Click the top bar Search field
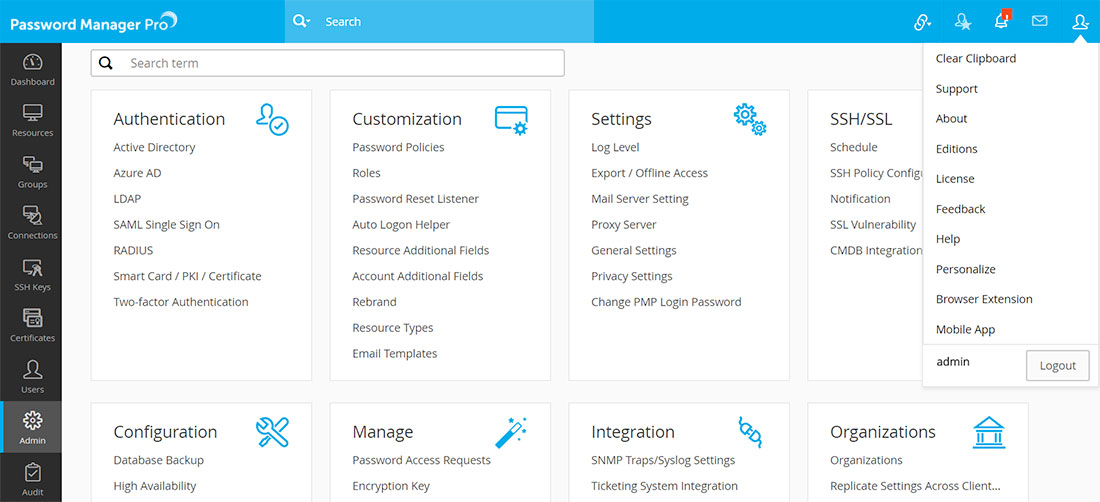 pyautogui.click(x=439, y=22)
